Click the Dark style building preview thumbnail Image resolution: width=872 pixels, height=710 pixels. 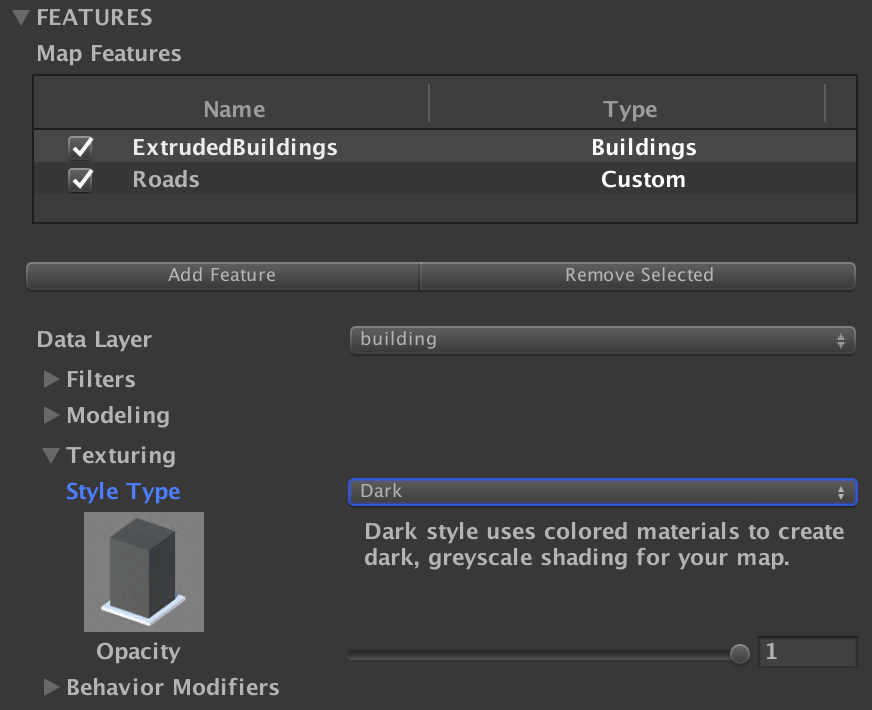[144, 572]
